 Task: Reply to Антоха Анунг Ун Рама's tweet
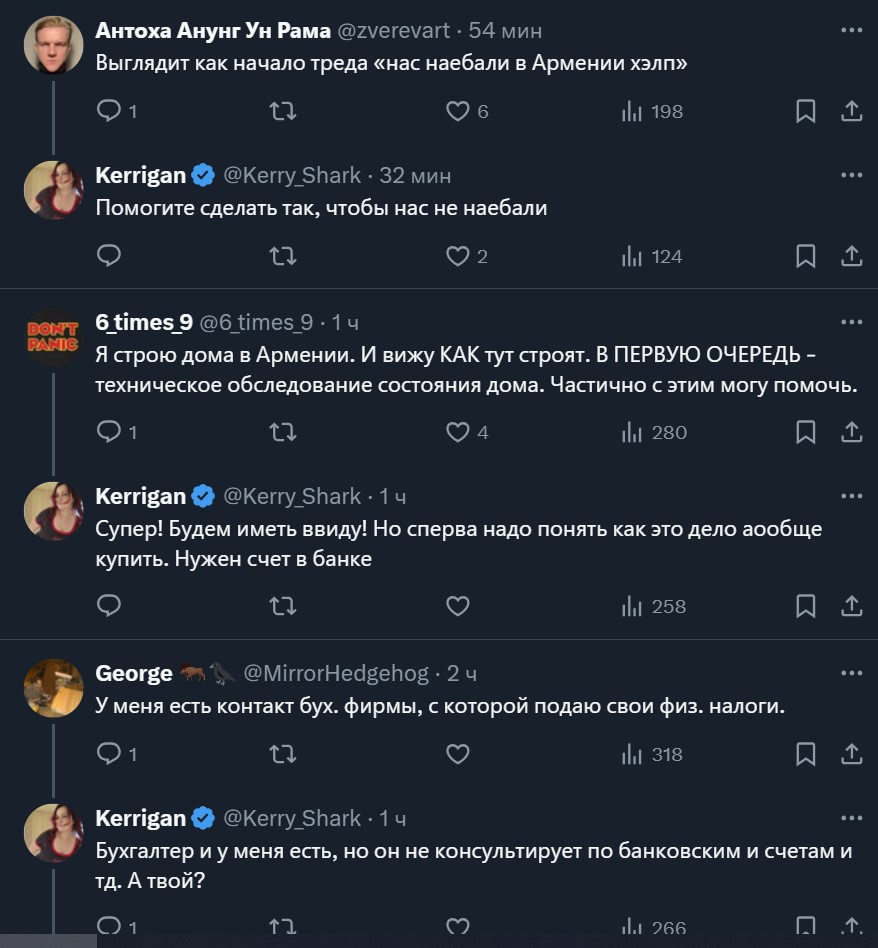(x=109, y=112)
